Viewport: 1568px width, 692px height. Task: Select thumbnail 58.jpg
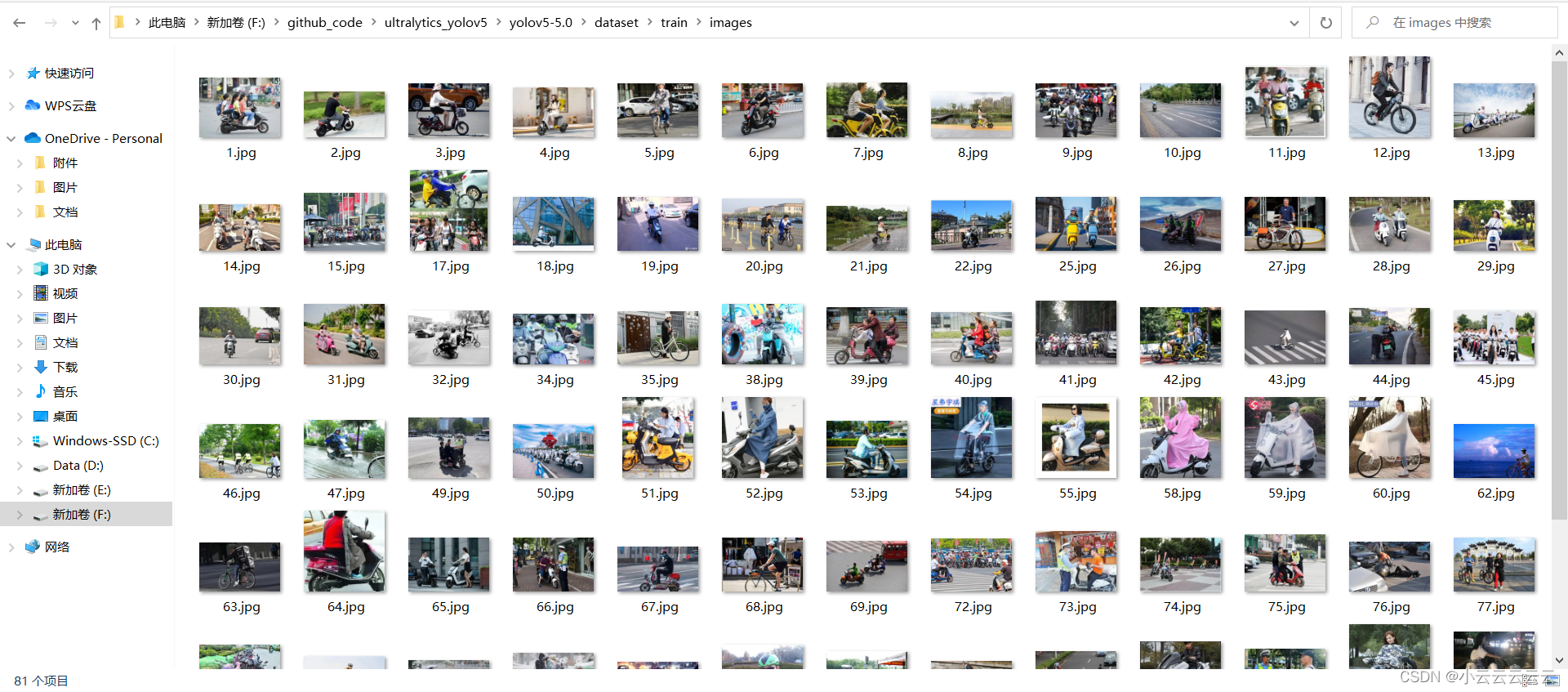(x=1181, y=437)
